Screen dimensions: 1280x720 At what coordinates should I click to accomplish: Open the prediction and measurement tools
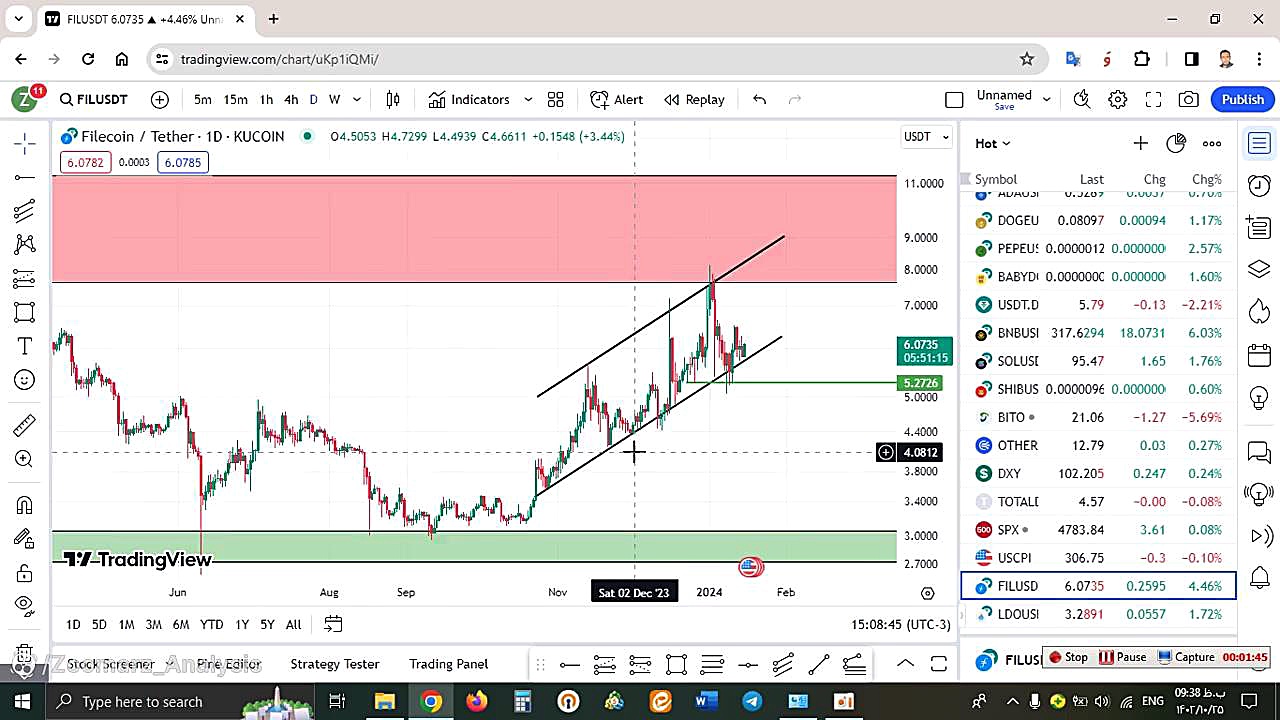[25, 278]
